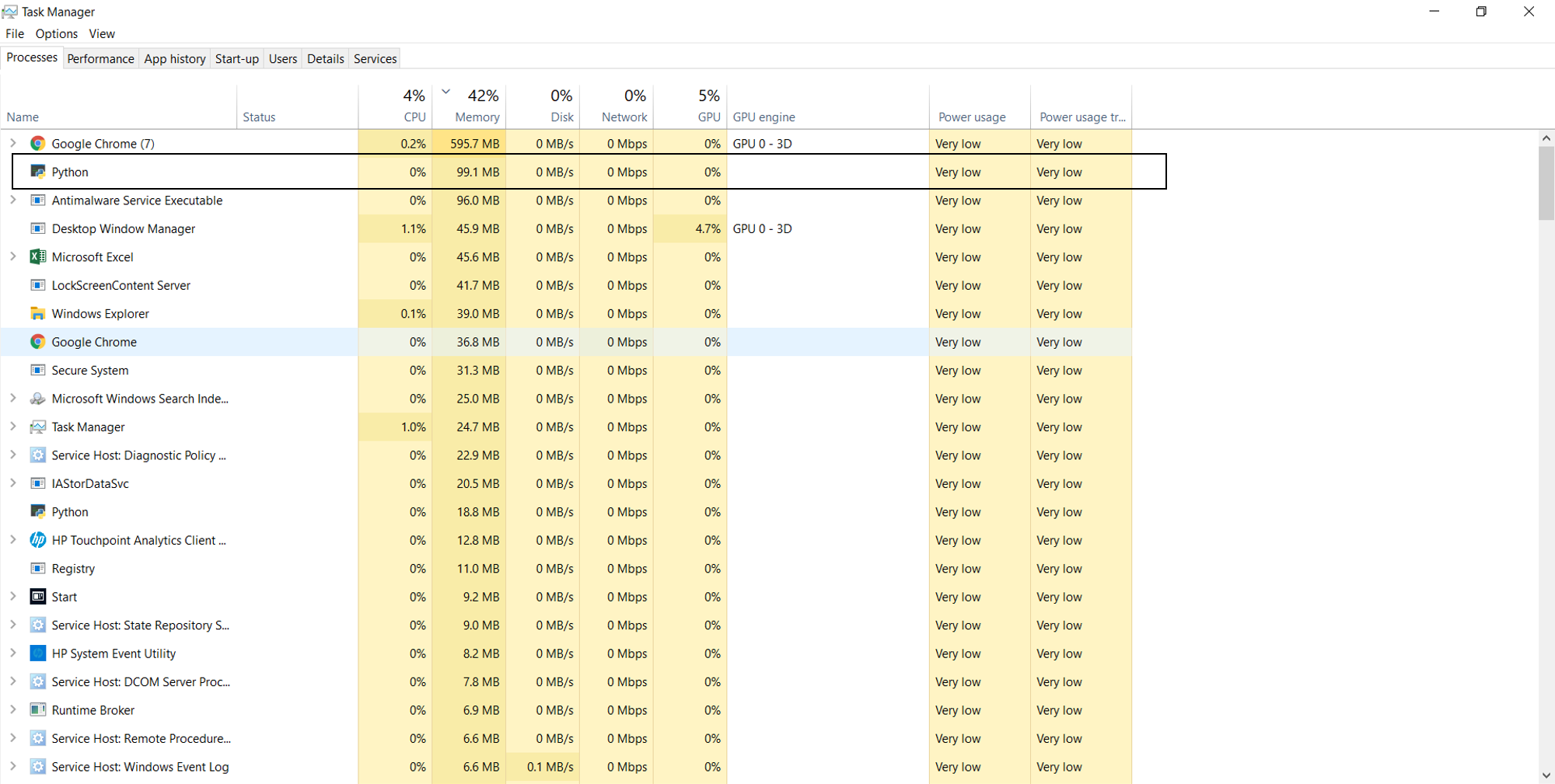Click the Task Manager icon in the title bar

(10, 12)
